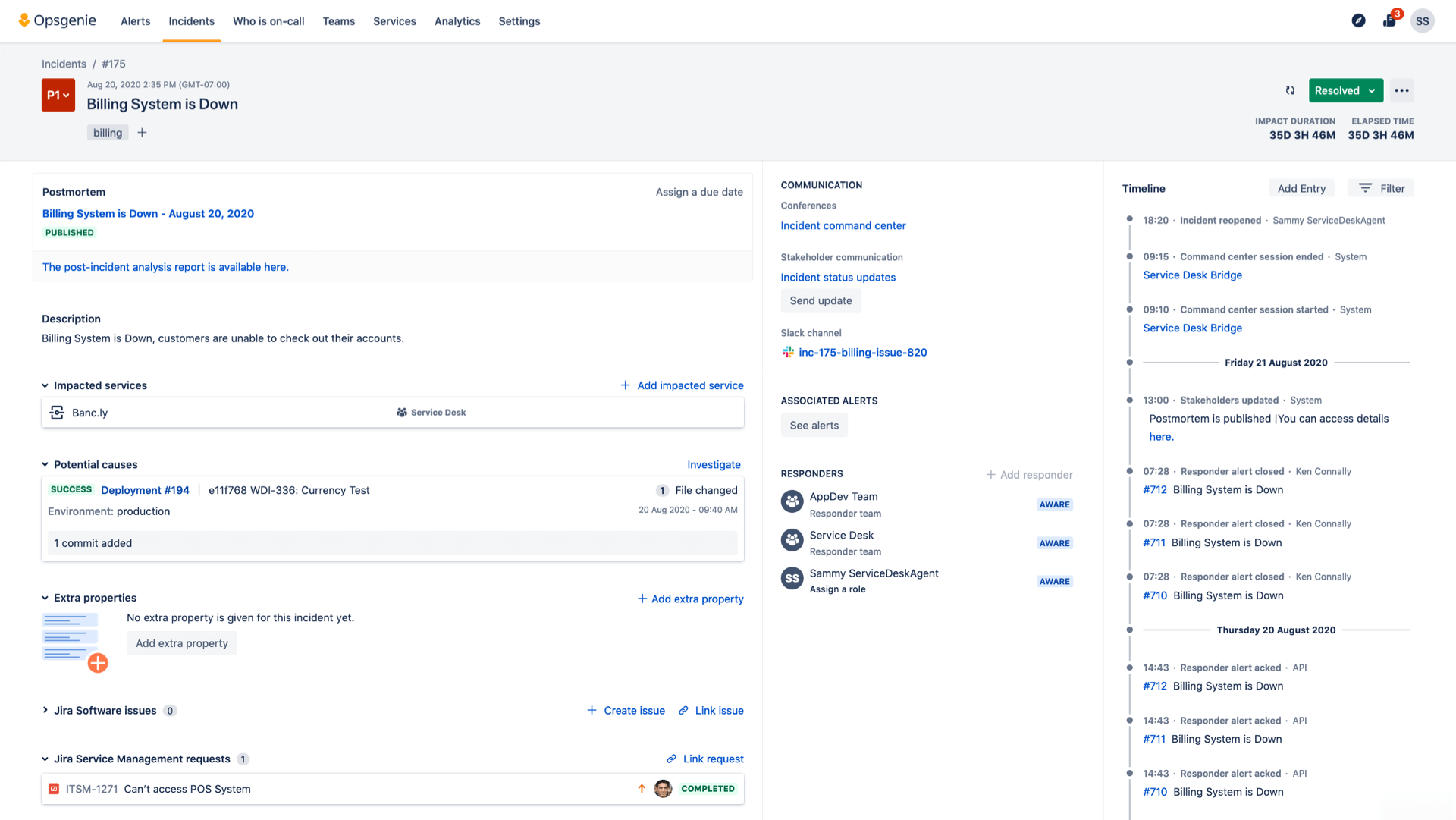Expand the Potential causes section

pyautogui.click(x=45, y=464)
